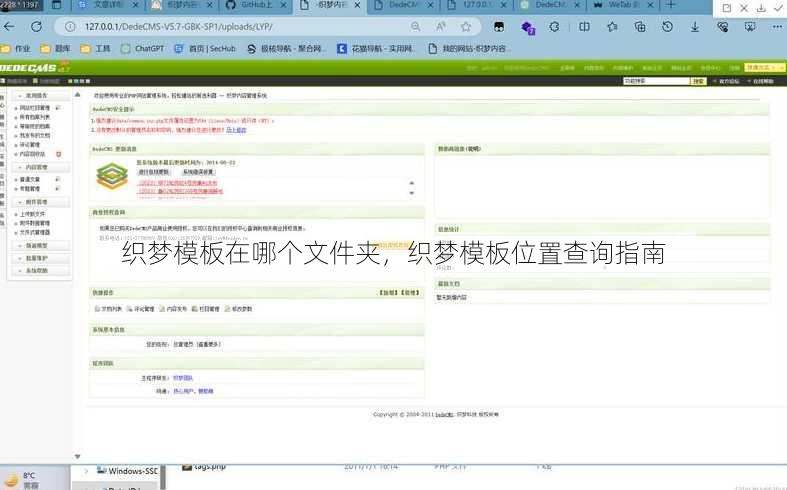Click icon beside 专题管理 in sidebar
The image size is (787, 490).
click(x=57, y=188)
